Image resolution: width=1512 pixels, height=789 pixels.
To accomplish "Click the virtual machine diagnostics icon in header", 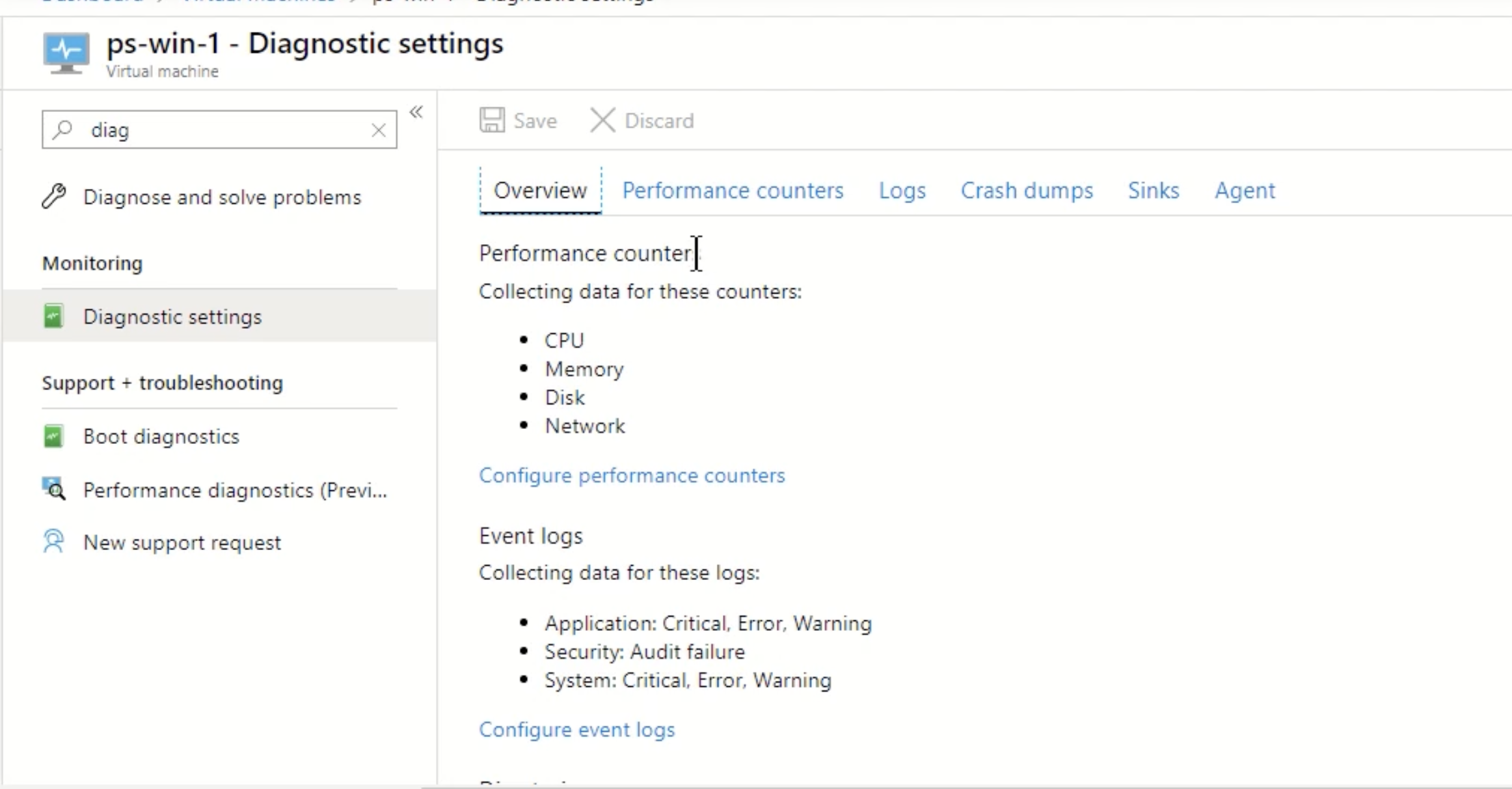I will pyautogui.click(x=66, y=53).
